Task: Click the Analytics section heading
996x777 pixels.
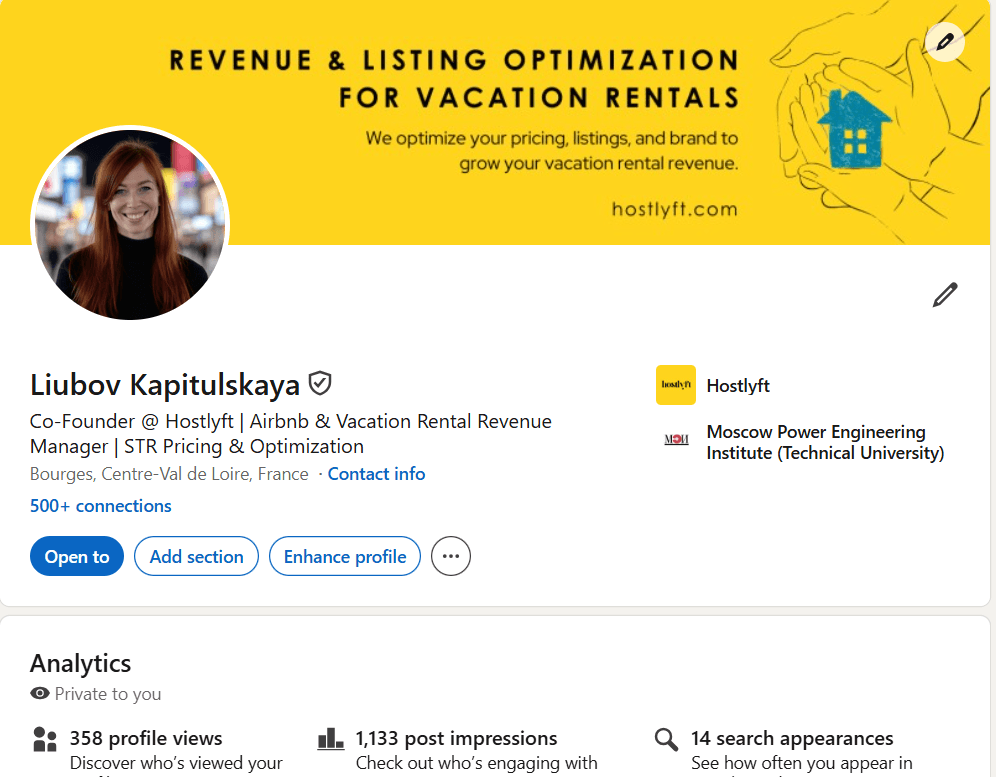Action: coord(80,663)
